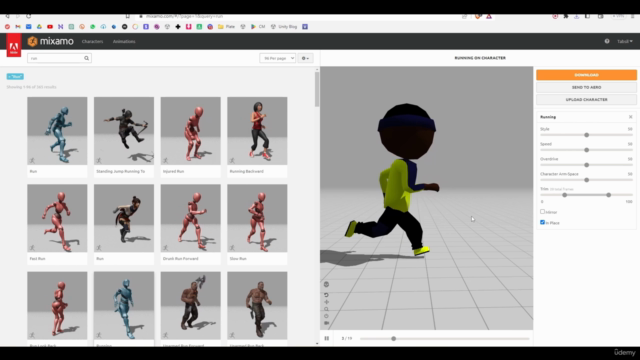
Task: Open the Plate bookmarks folder
Action: click(227, 27)
